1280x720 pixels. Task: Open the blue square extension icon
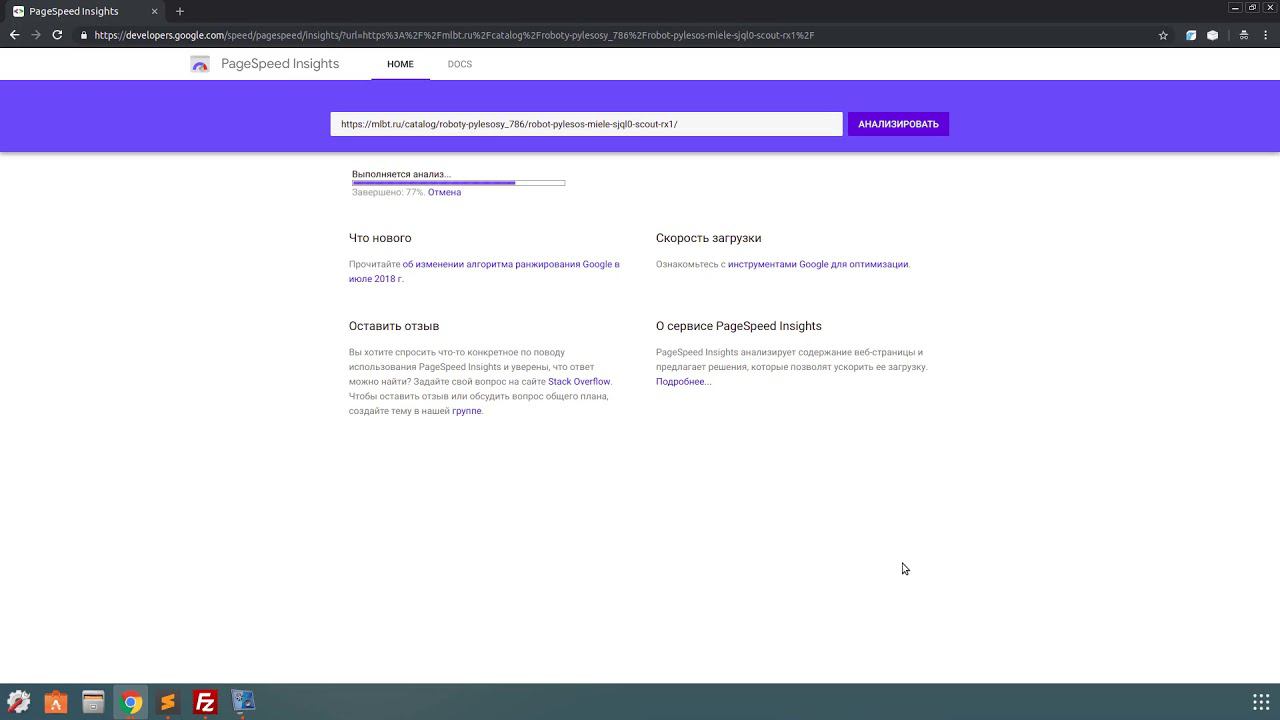click(x=1191, y=35)
